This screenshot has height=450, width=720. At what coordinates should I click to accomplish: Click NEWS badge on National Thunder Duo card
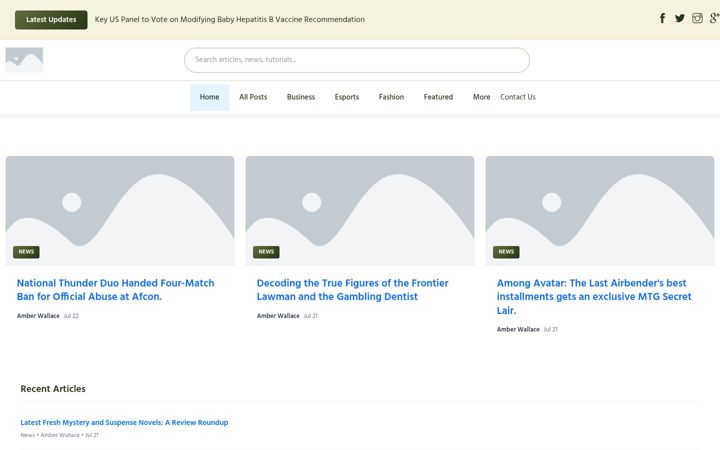point(26,252)
